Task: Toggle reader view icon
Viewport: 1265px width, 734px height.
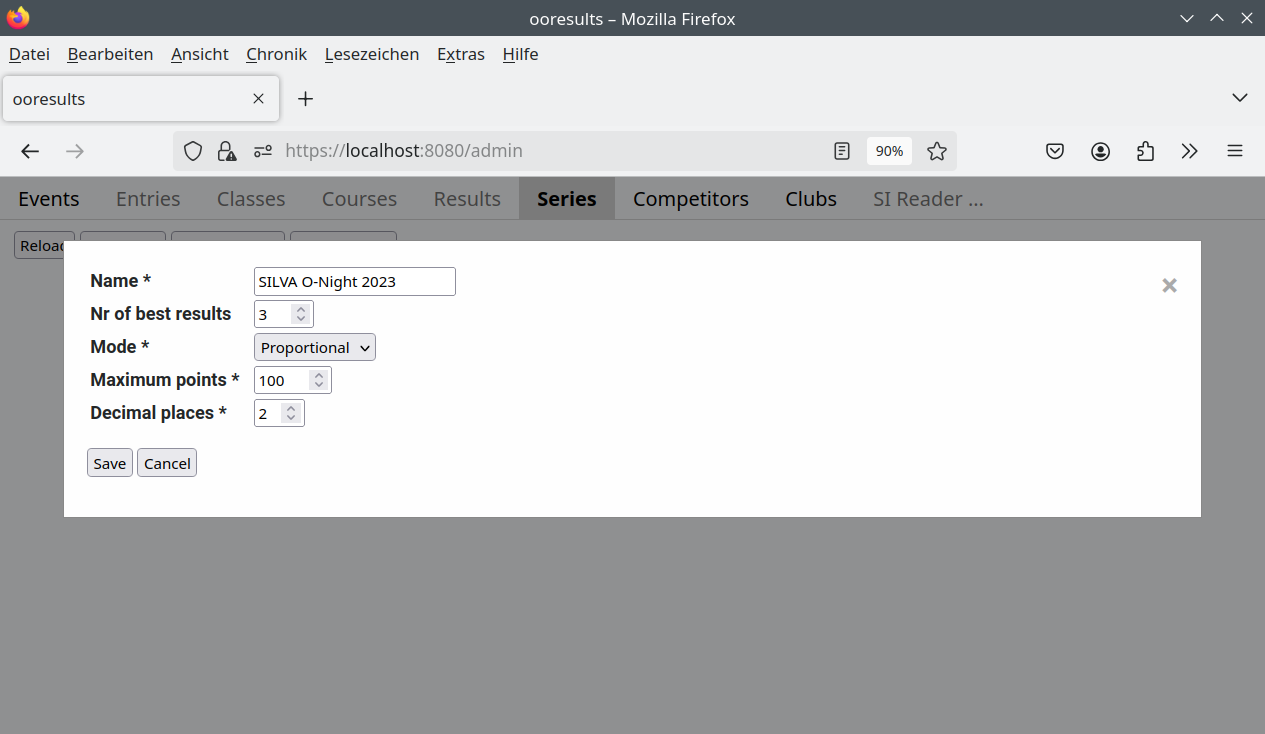Action: coord(842,151)
